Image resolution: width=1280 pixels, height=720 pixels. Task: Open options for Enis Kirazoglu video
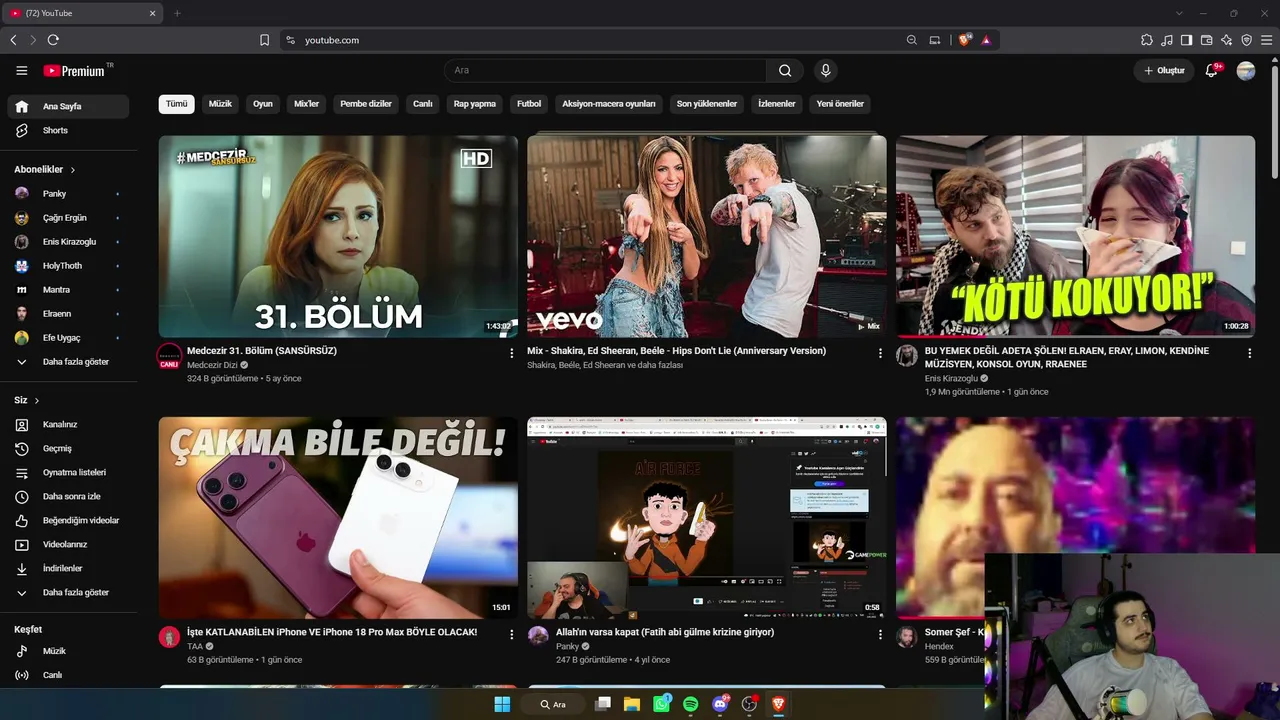point(1249,353)
